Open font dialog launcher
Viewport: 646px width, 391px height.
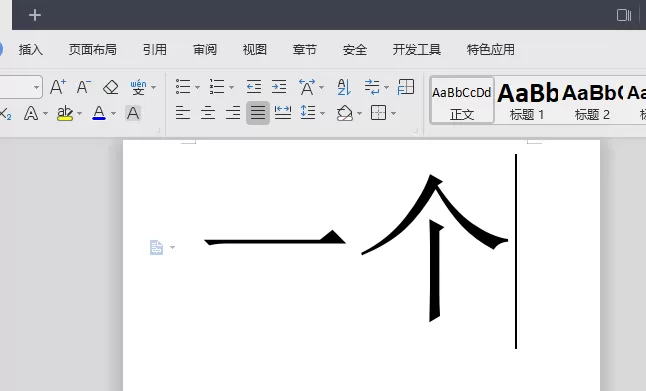(158, 130)
